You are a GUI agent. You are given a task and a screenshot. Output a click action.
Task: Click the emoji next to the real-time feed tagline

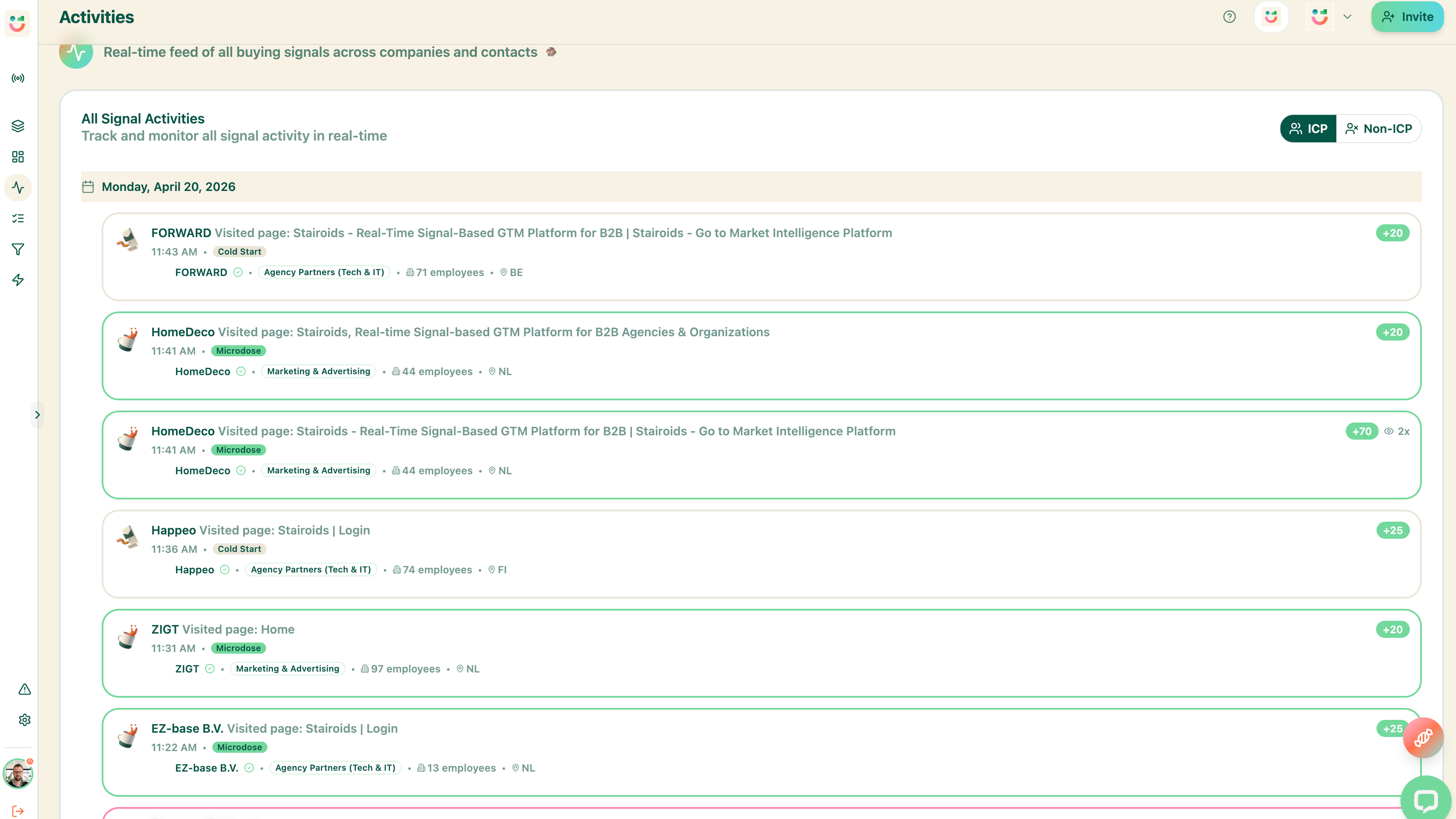click(551, 52)
